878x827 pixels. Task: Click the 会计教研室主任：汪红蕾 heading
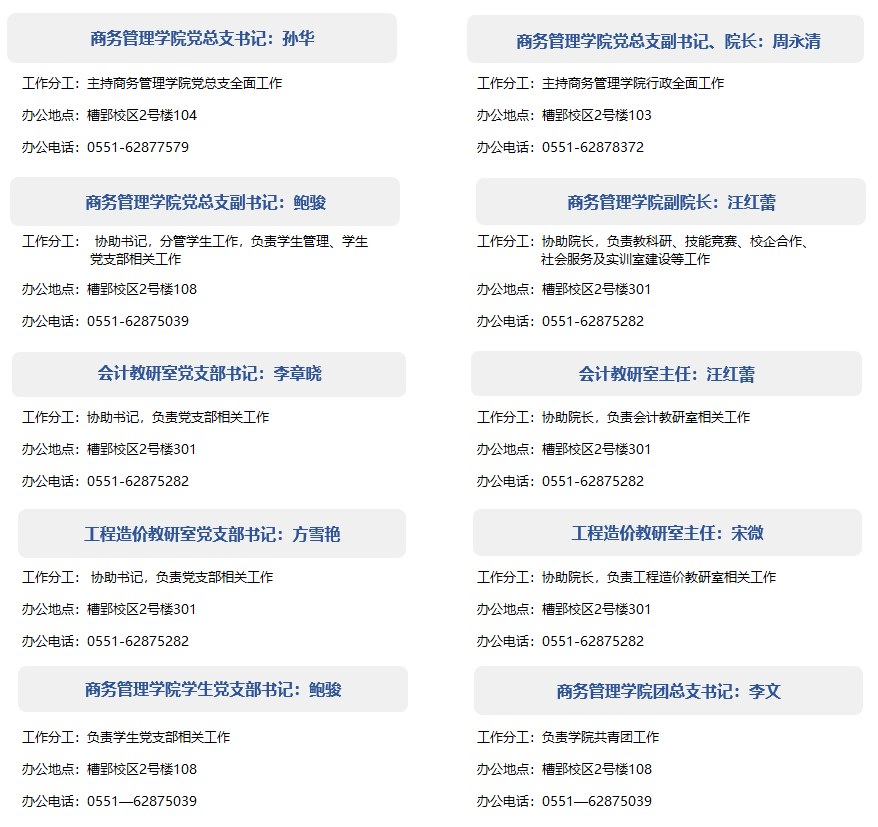[666, 374]
